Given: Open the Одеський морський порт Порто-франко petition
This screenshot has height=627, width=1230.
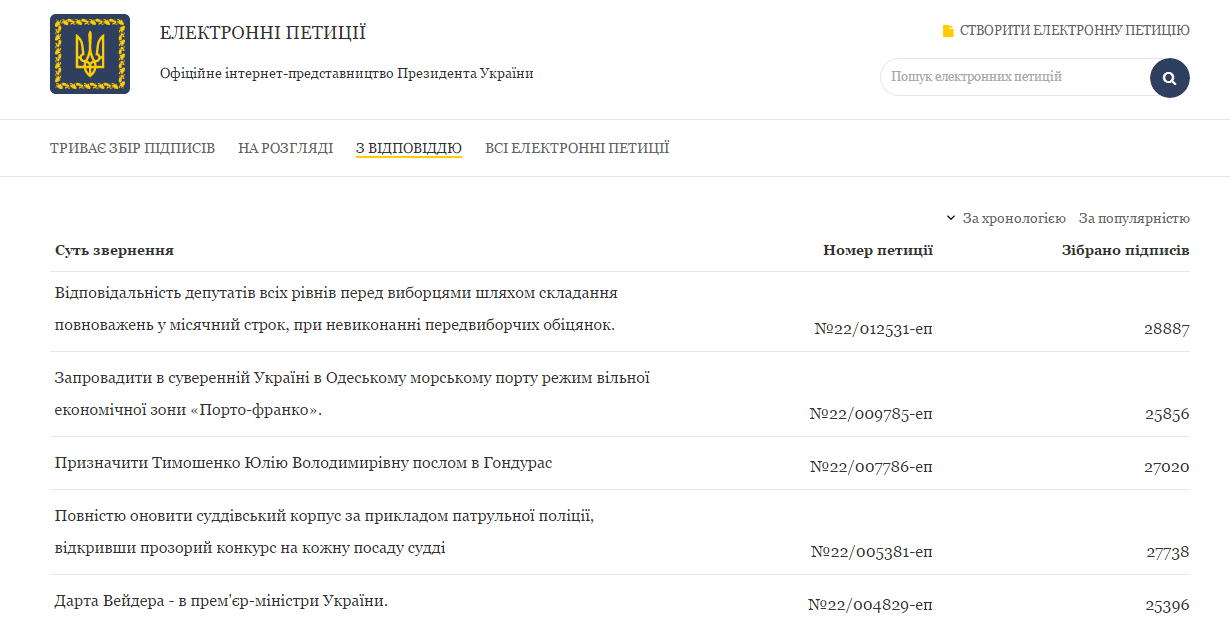Looking at the screenshot, I should coord(351,378).
